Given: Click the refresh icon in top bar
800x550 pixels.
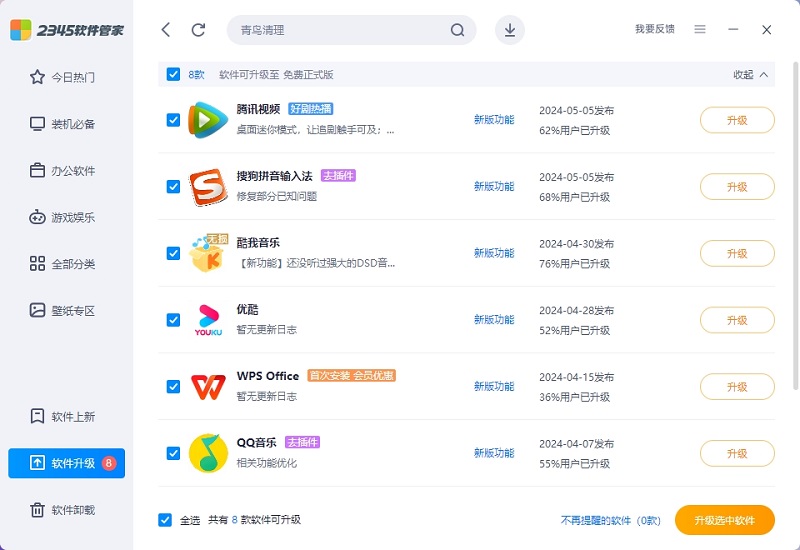Looking at the screenshot, I should click(x=198, y=30).
